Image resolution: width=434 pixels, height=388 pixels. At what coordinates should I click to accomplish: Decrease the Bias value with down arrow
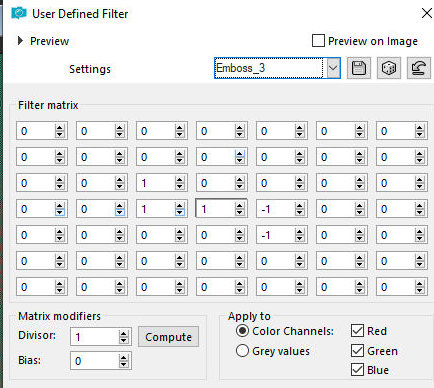point(124,364)
